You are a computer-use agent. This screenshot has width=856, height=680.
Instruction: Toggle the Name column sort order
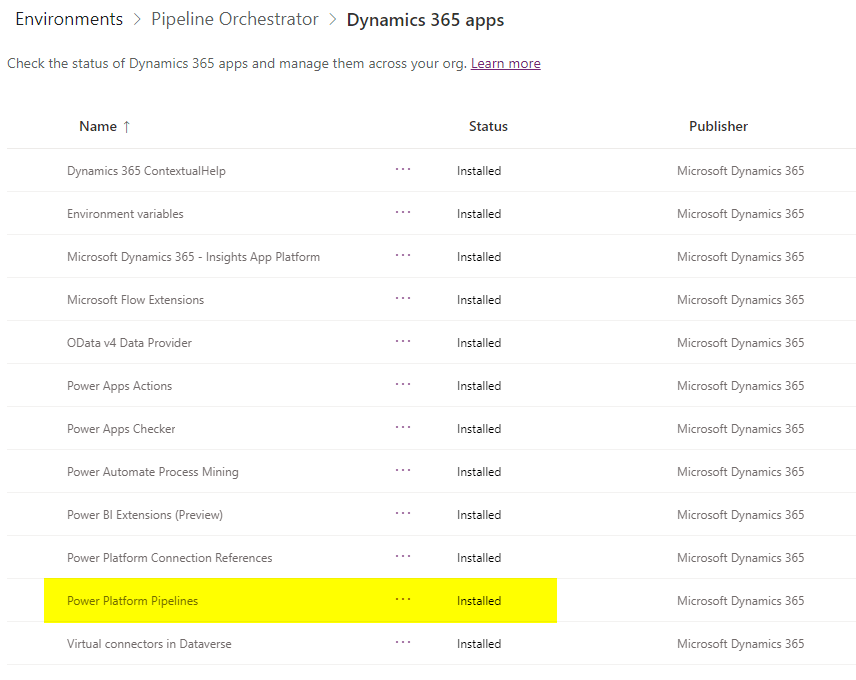105,126
